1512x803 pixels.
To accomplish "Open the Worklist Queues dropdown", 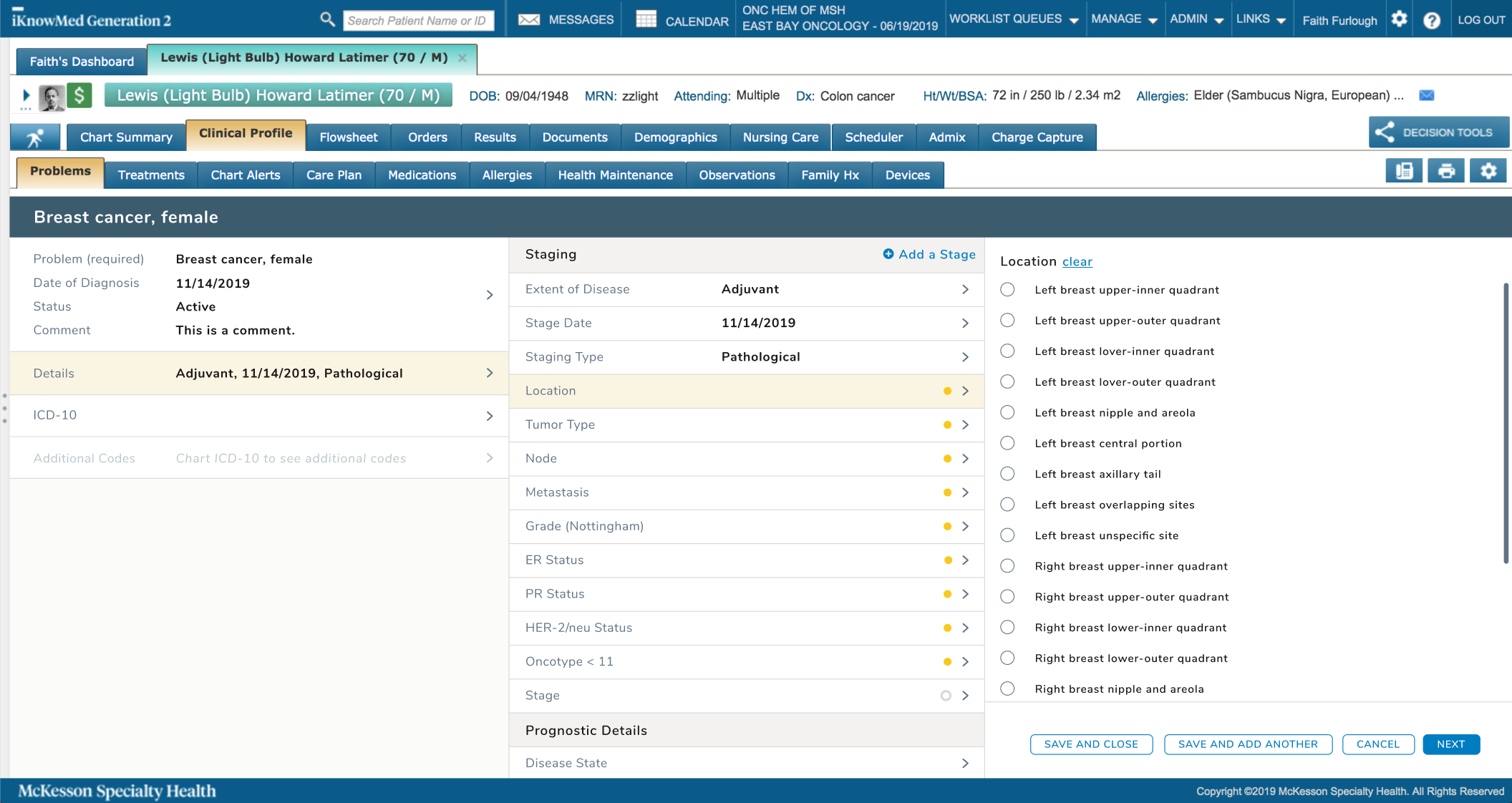I will pos(1013,19).
